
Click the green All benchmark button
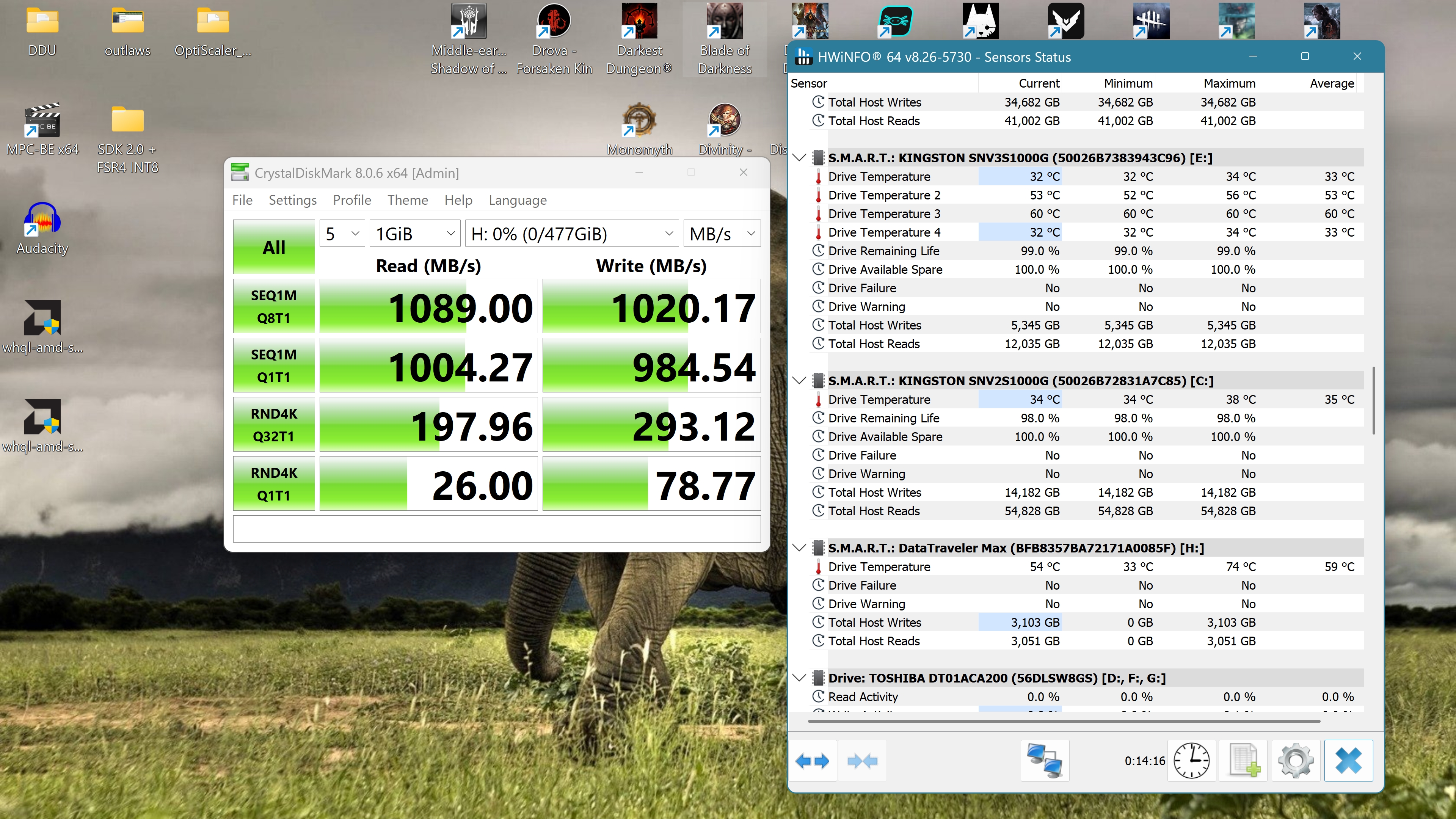(273, 247)
